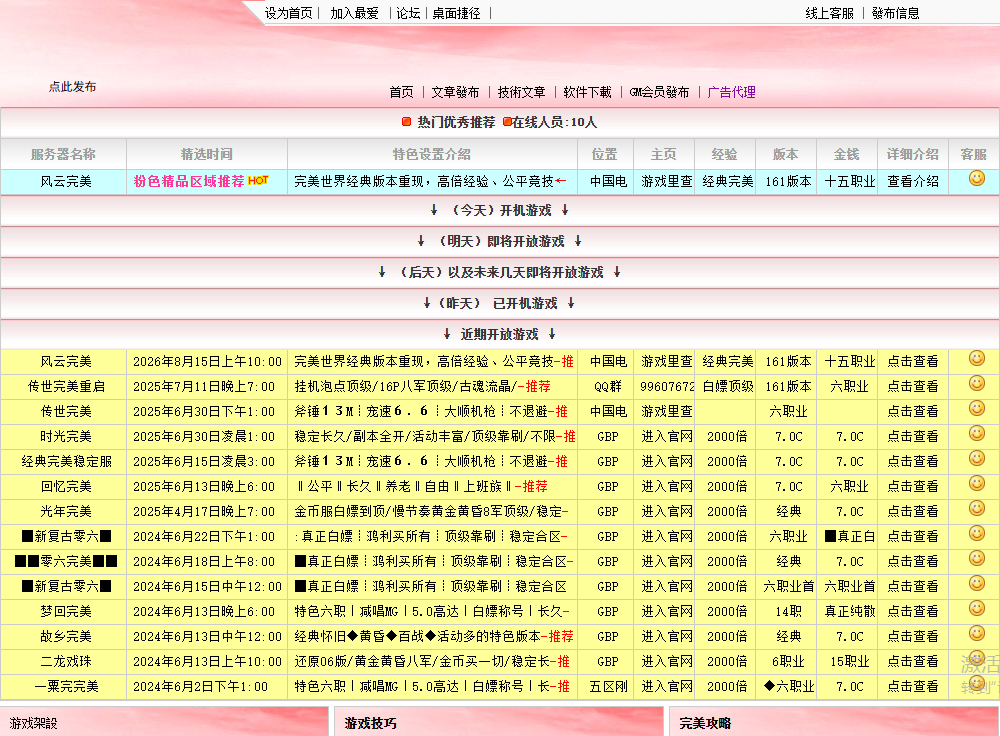Open 线上客服 in the top bar
Viewport: 1000px width, 736px height.
pos(829,13)
